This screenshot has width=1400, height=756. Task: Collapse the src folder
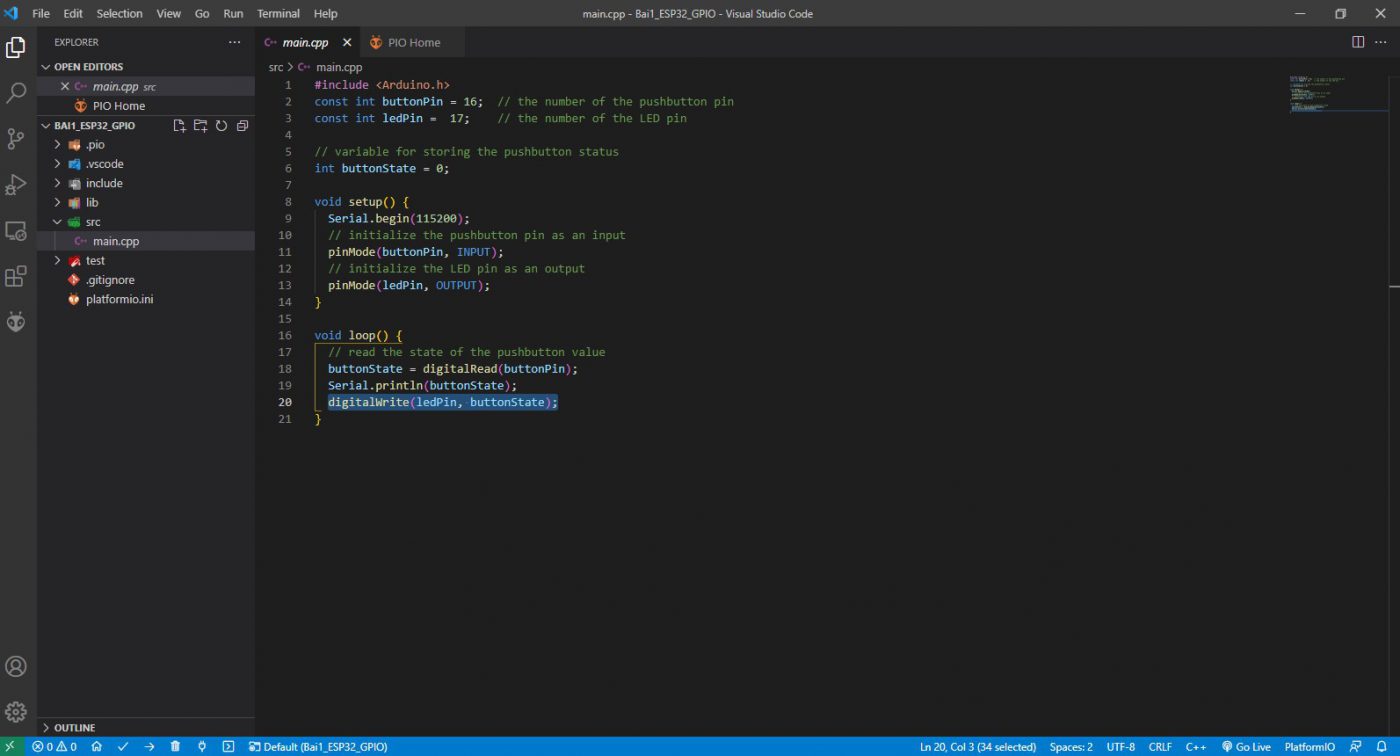pyautogui.click(x=92, y=222)
